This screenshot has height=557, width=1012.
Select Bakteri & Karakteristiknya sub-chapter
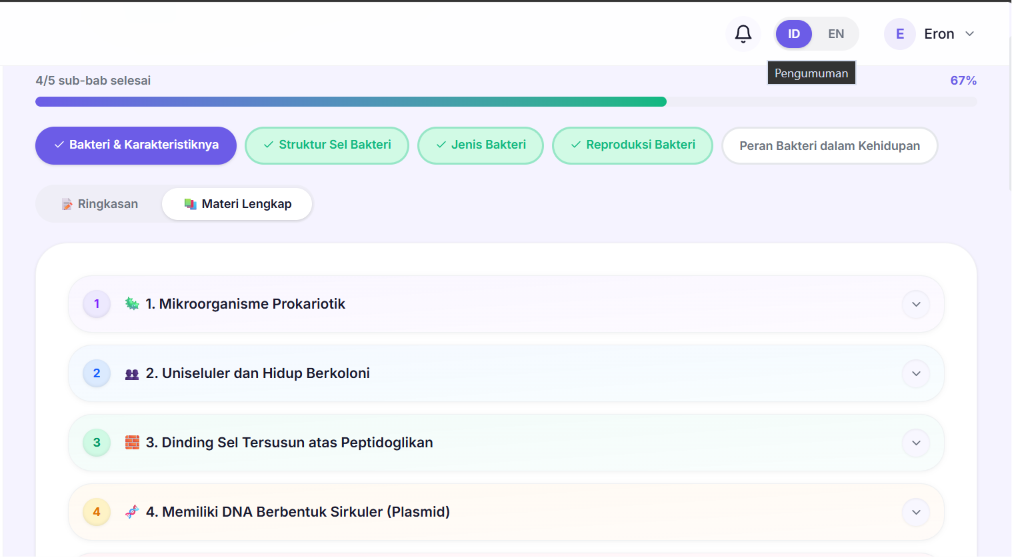coord(136,145)
